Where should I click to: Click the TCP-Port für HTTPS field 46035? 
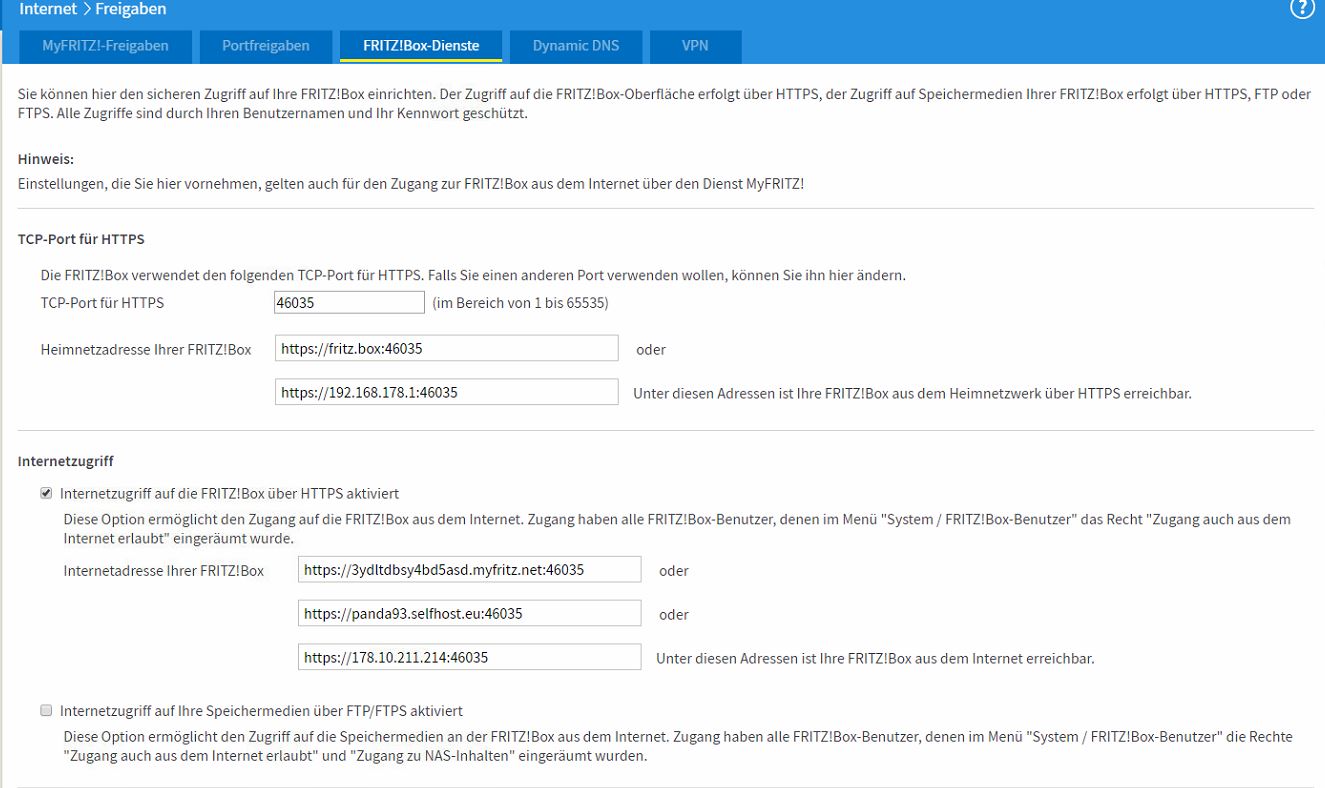[350, 303]
